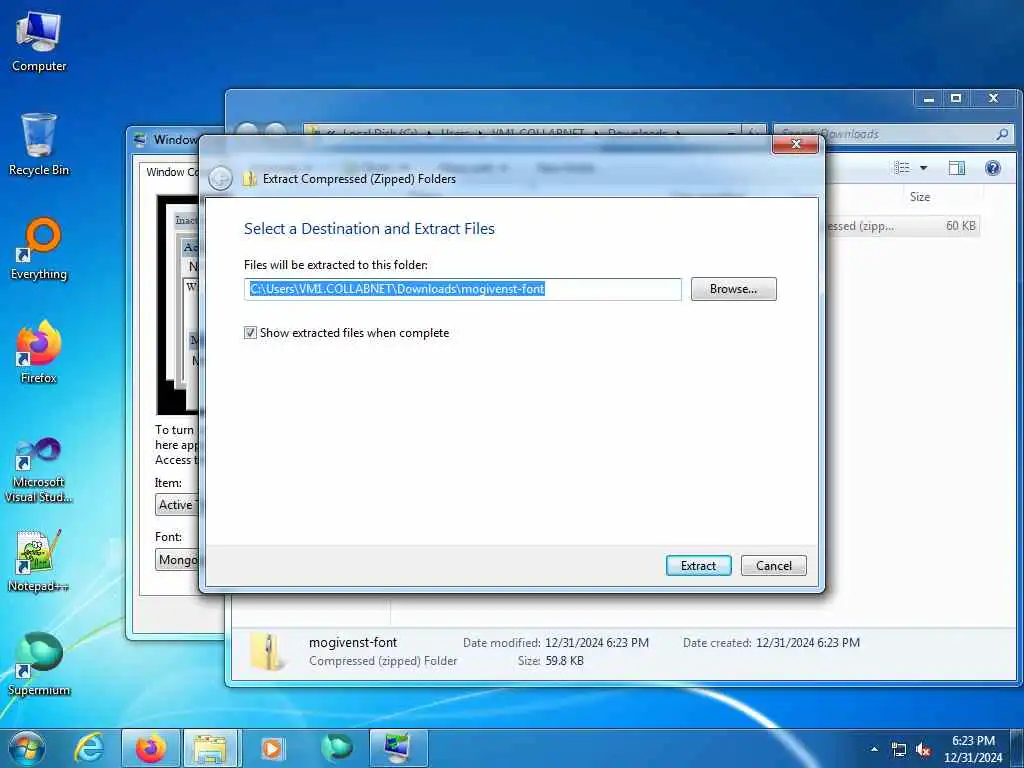Screen dimensions: 1024x768
Task: Cancel the extraction dialog
Action: [773, 566]
